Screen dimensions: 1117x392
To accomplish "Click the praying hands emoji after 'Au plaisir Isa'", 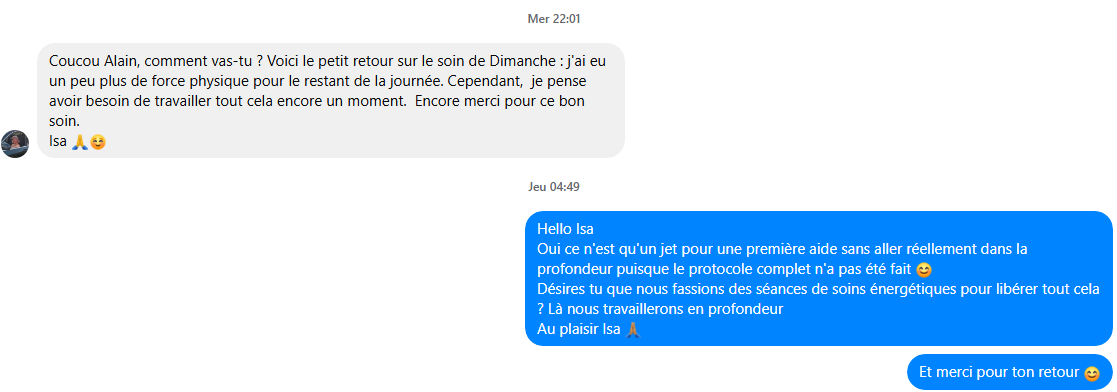I will tap(633, 330).
